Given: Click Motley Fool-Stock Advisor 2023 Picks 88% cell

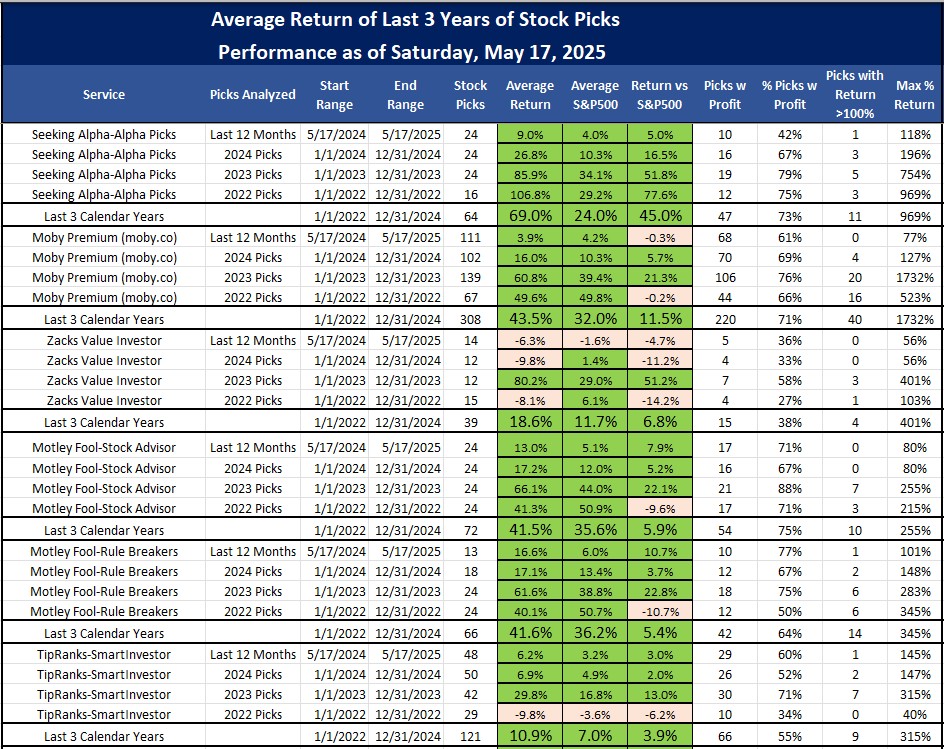Looking at the screenshot, I should click(x=789, y=488).
